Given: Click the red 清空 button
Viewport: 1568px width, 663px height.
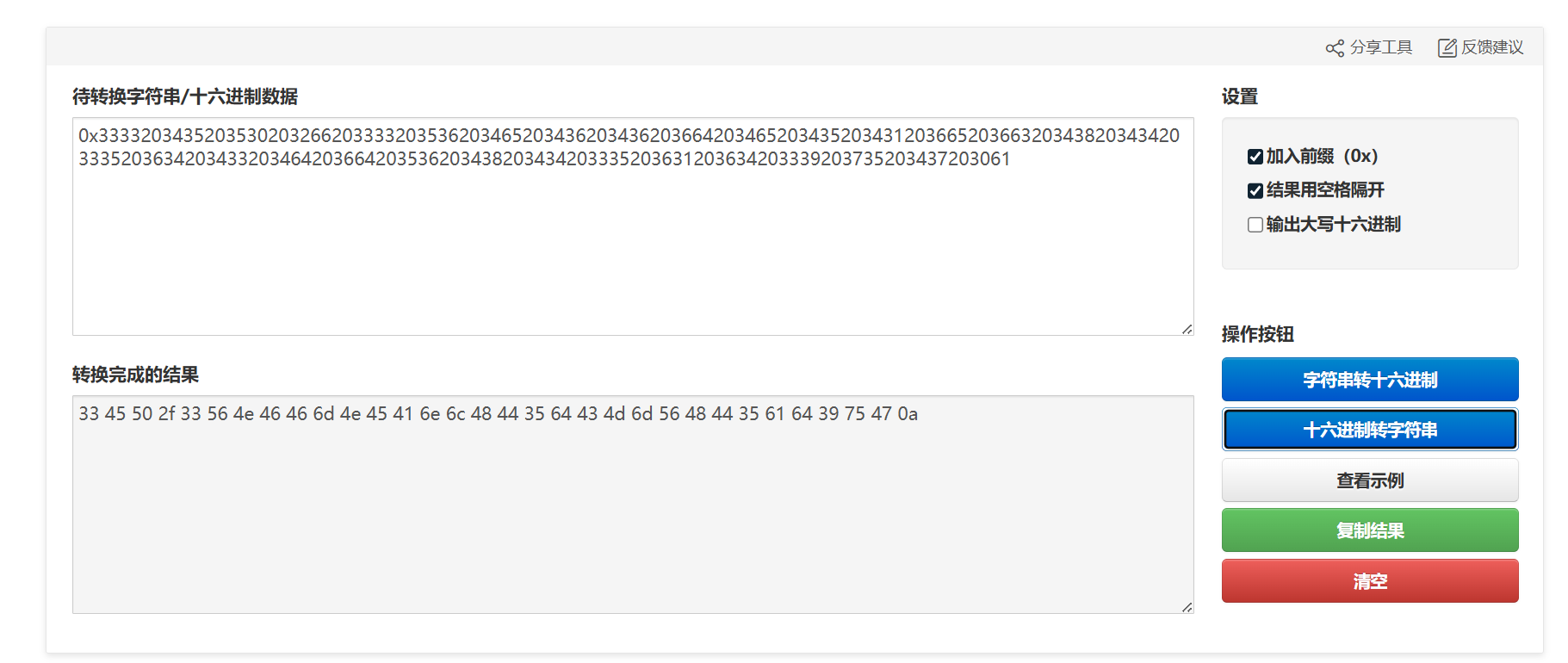Looking at the screenshot, I should tap(1370, 581).
